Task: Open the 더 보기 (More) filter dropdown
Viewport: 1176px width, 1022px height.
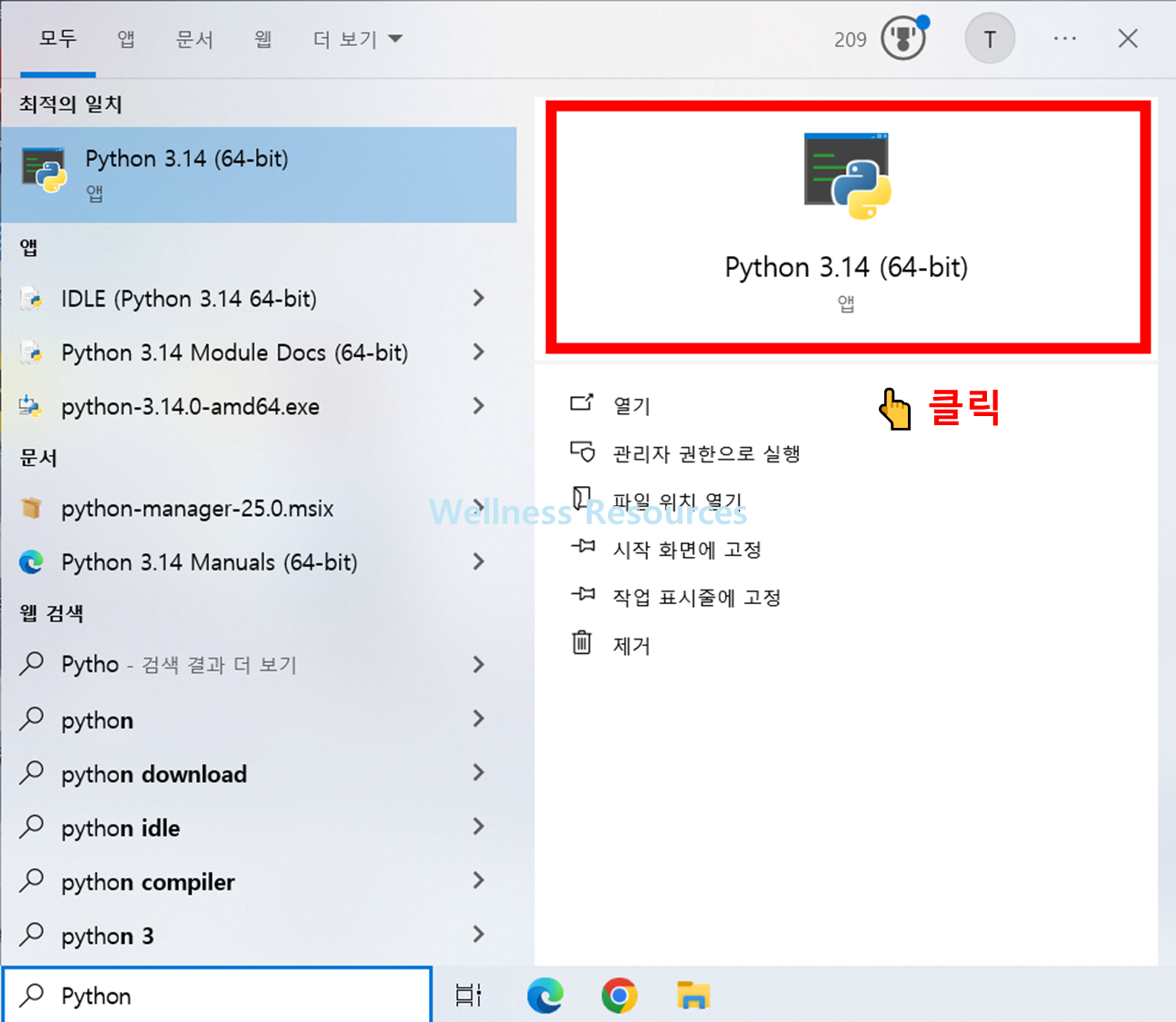Action: pos(358,39)
